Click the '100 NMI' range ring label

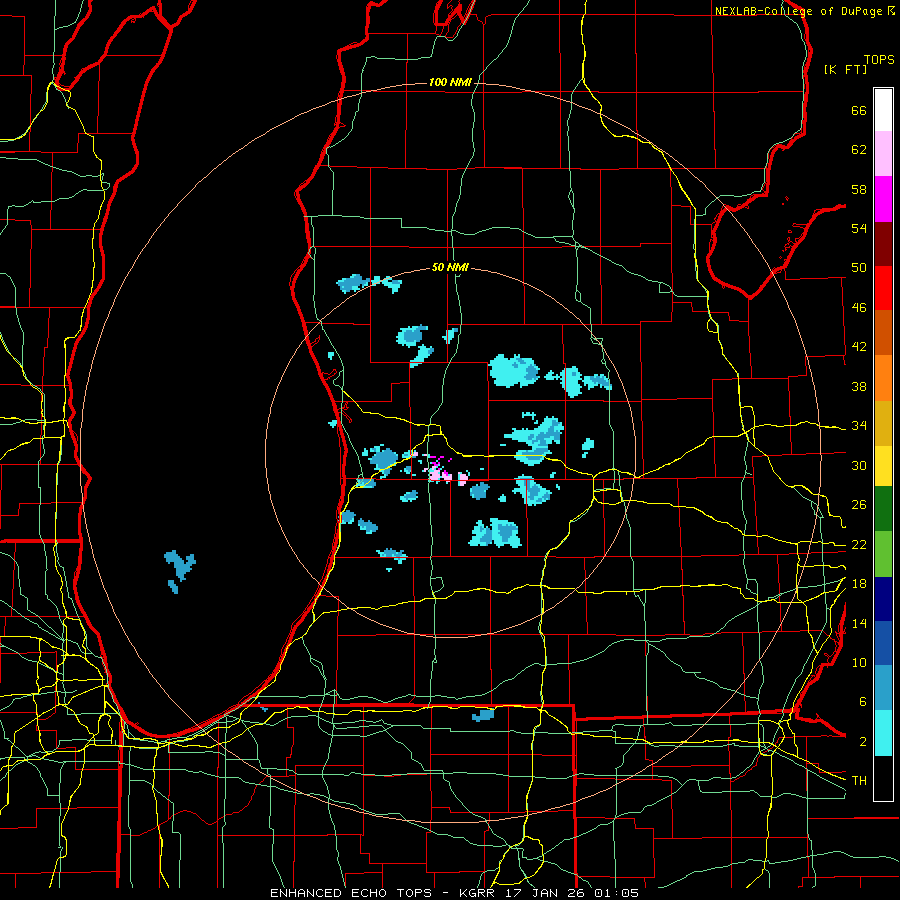pos(450,83)
